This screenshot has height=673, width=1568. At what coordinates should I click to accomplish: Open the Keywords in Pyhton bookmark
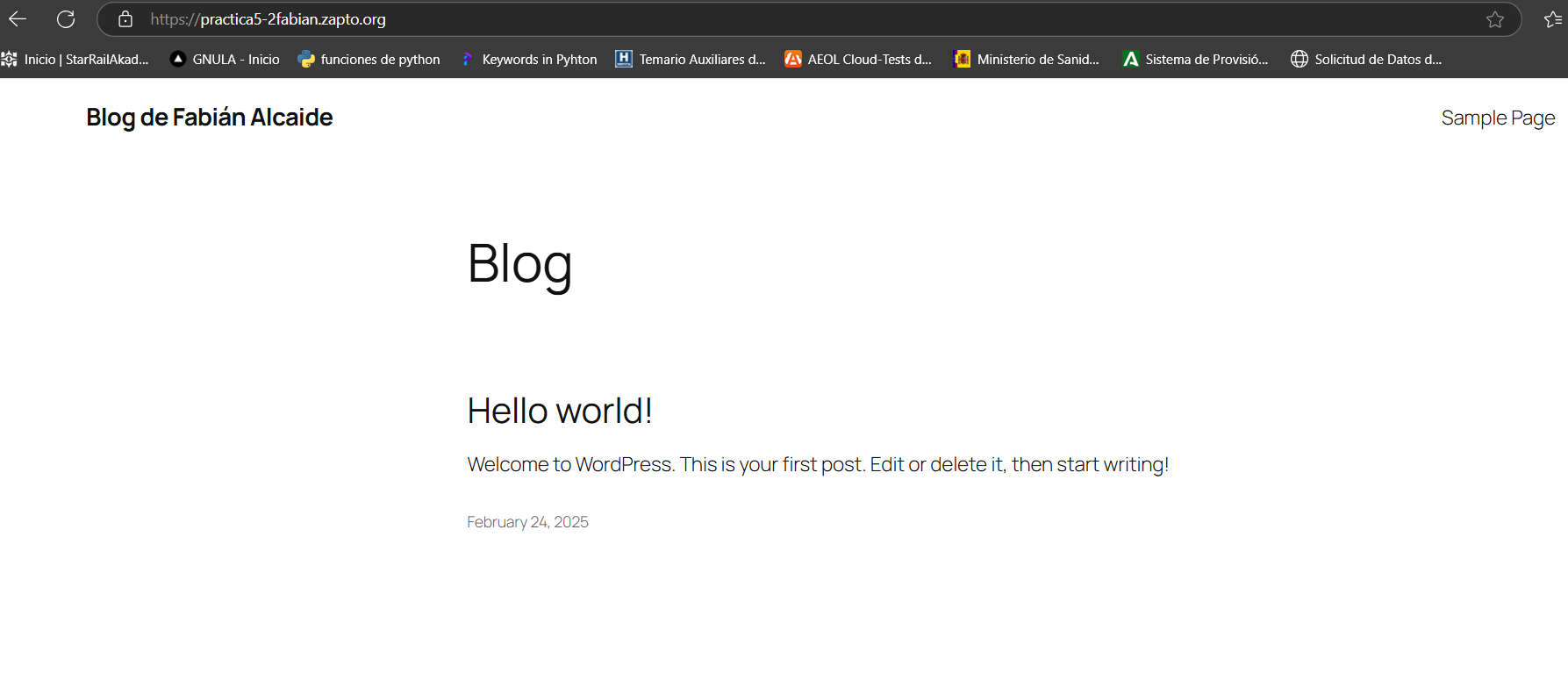pos(539,59)
